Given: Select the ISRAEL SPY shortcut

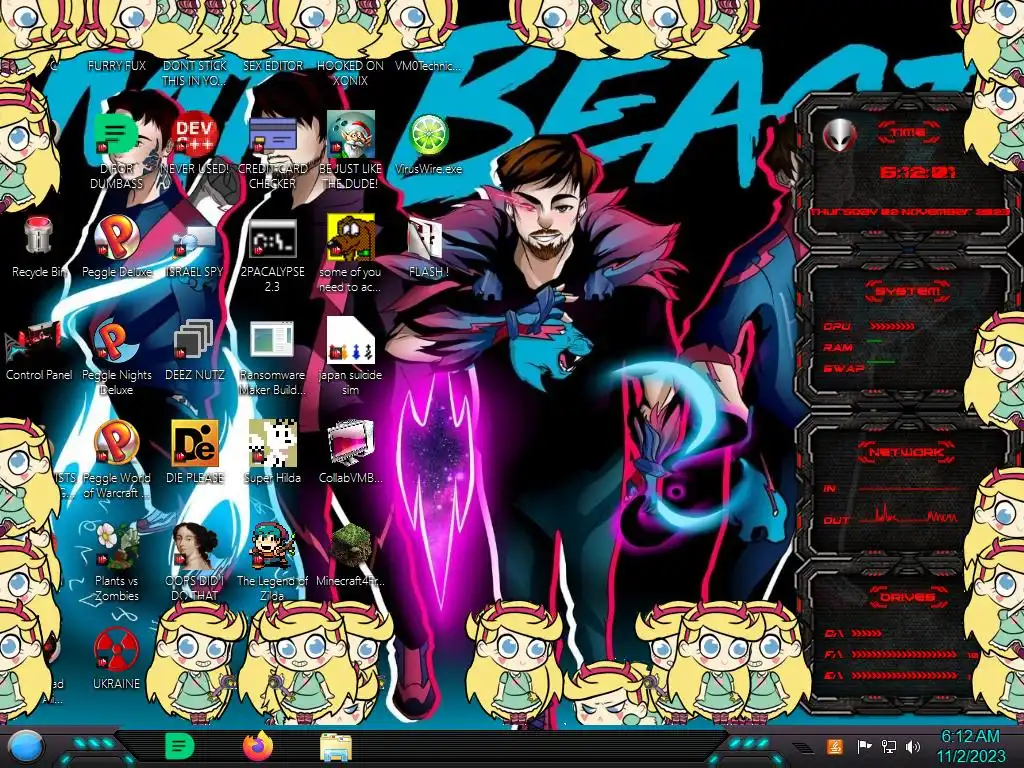Looking at the screenshot, I should point(195,240).
